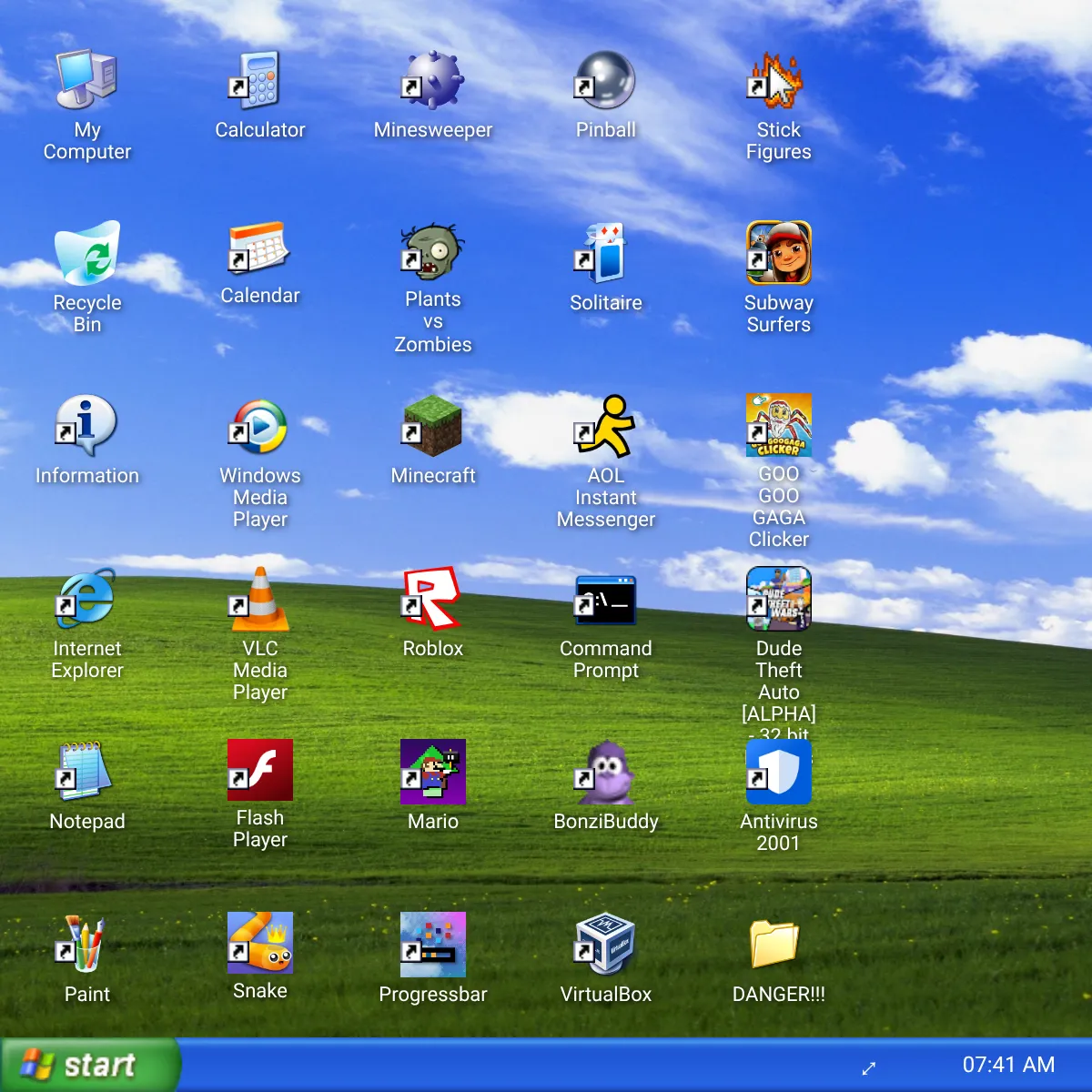Launch the purple BonziBuddy icon

point(606,772)
